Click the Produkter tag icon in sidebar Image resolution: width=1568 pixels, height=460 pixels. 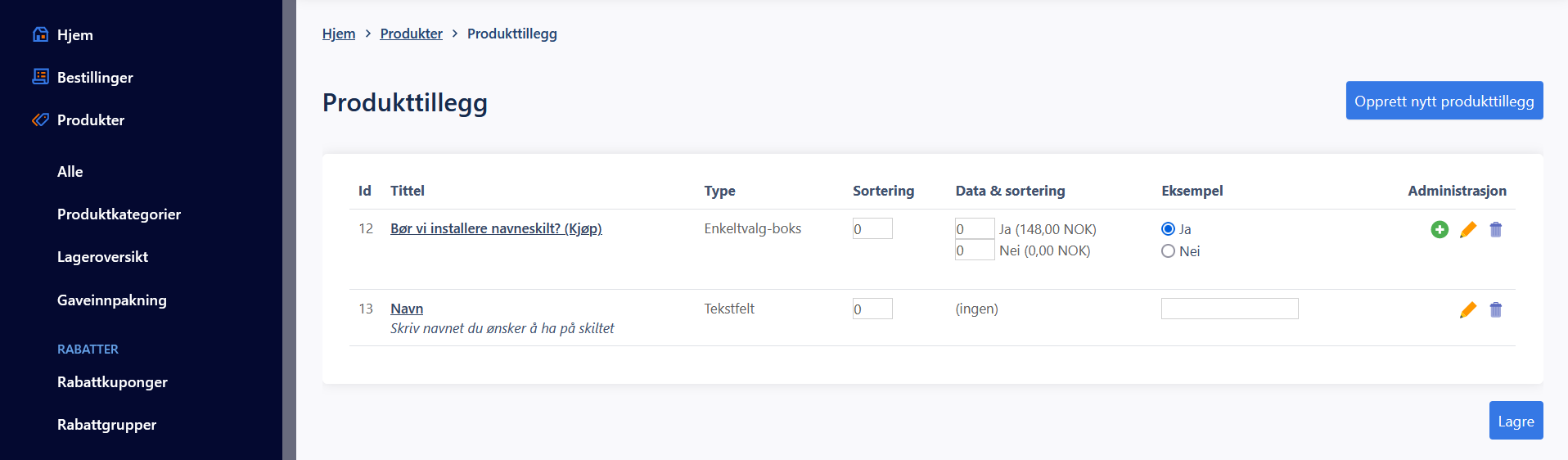(40, 120)
